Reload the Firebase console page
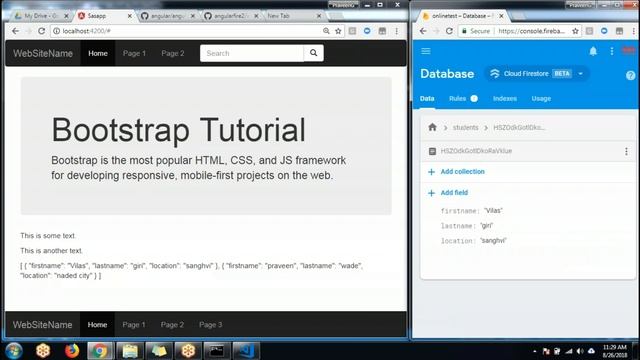 click(449, 31)
